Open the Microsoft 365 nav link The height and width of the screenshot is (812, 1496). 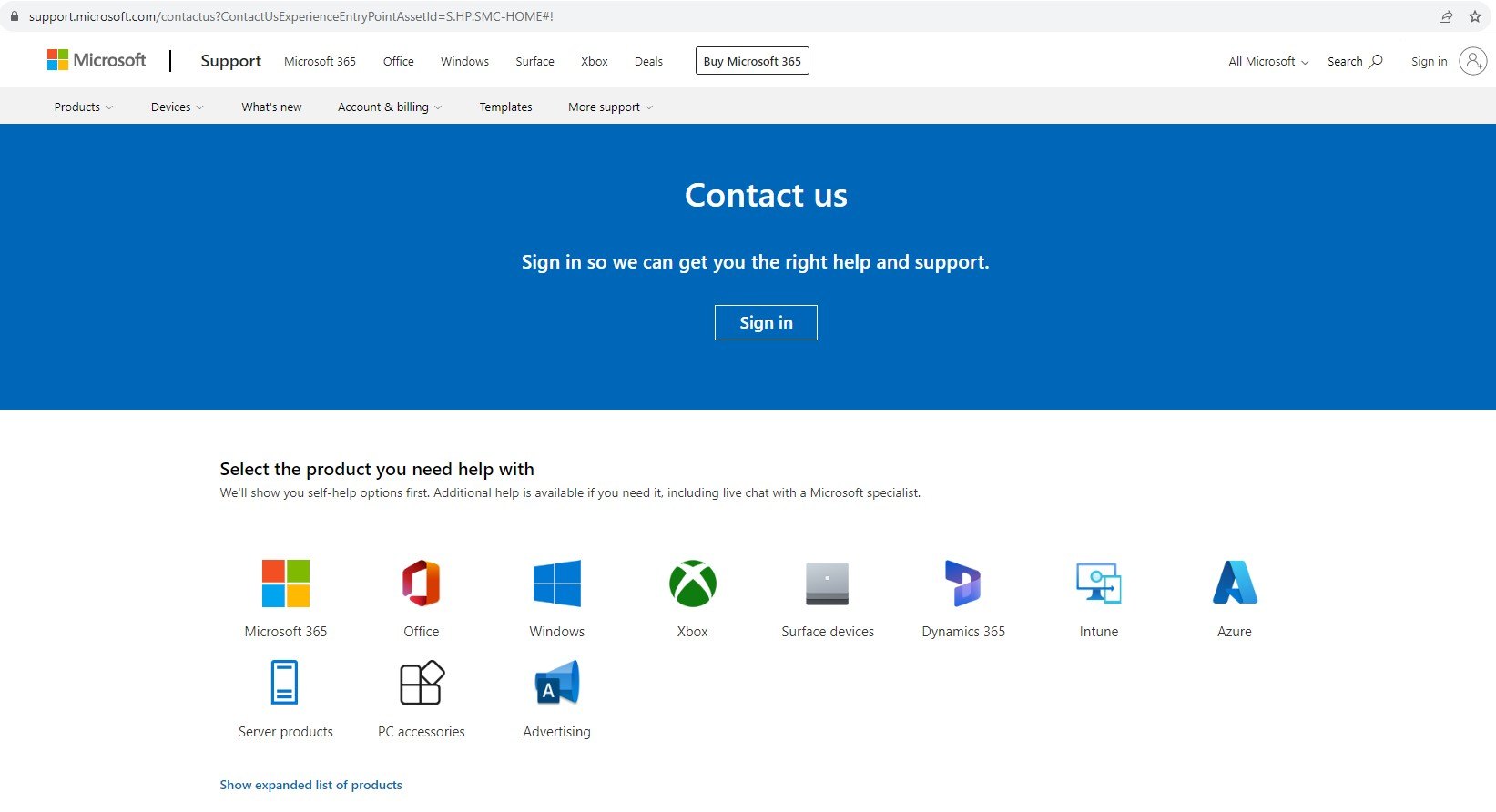click(x=320, y=61)
